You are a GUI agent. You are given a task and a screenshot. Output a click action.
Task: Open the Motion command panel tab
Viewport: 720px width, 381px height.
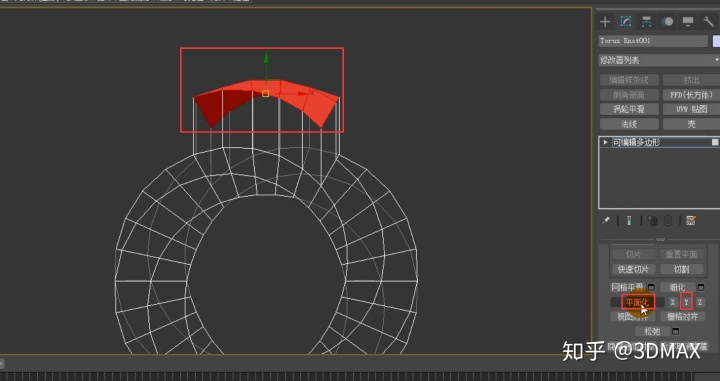point(667,22)
